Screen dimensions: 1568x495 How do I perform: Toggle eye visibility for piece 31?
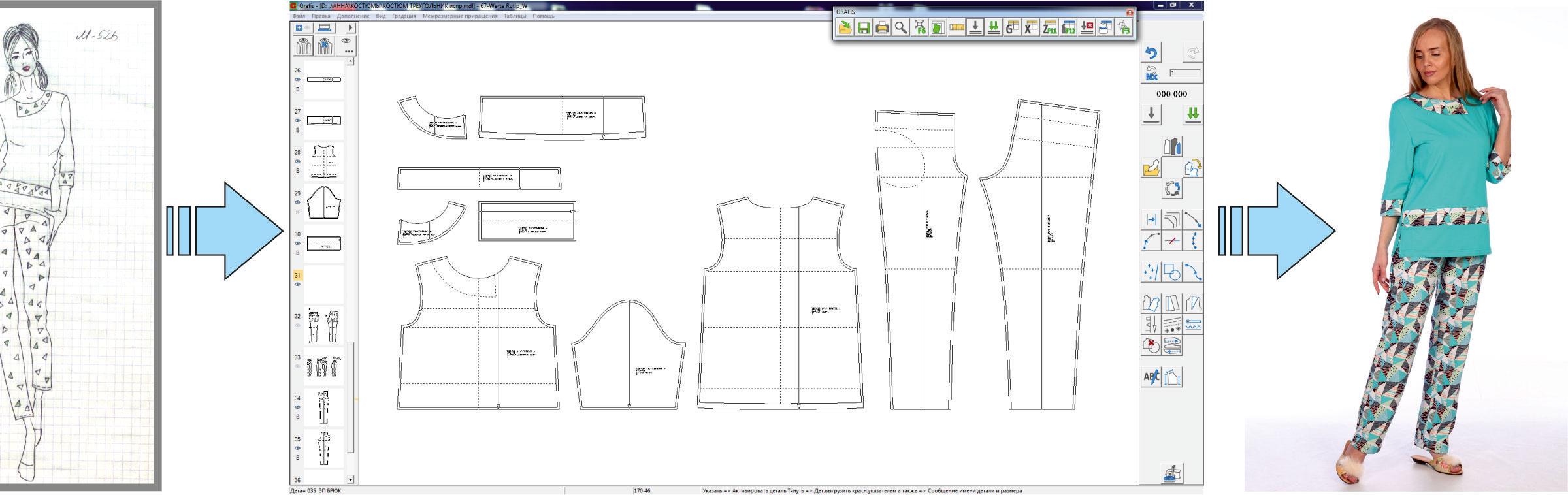point(297,285)
